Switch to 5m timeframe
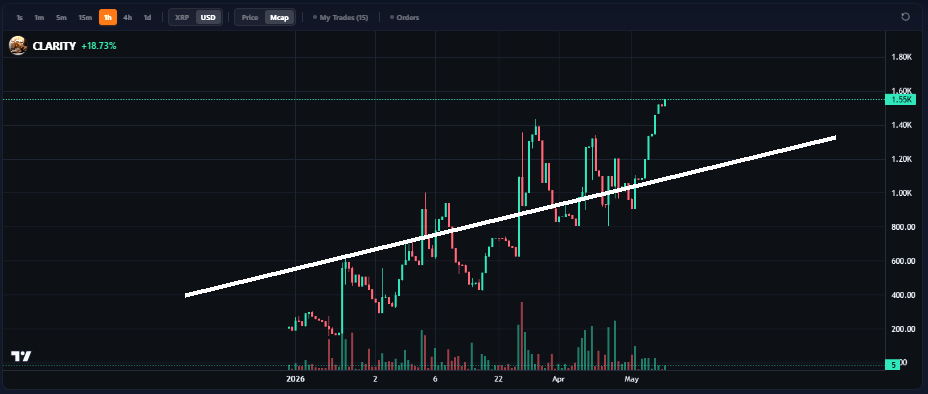The width and height of the screenshot is (928, 394). coord(62,17)
